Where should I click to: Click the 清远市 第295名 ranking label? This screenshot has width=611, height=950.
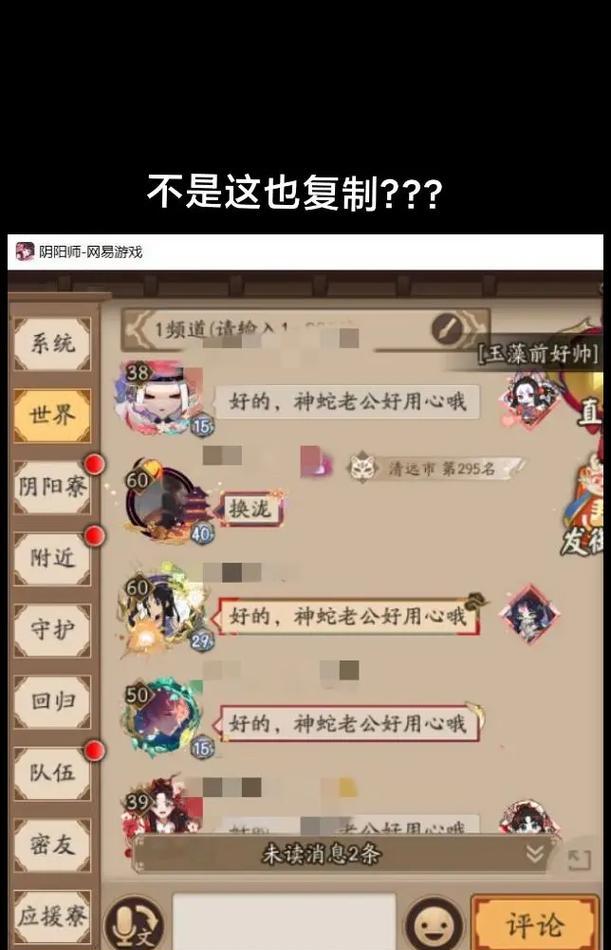pyautogui.click(x=442, y=469)
